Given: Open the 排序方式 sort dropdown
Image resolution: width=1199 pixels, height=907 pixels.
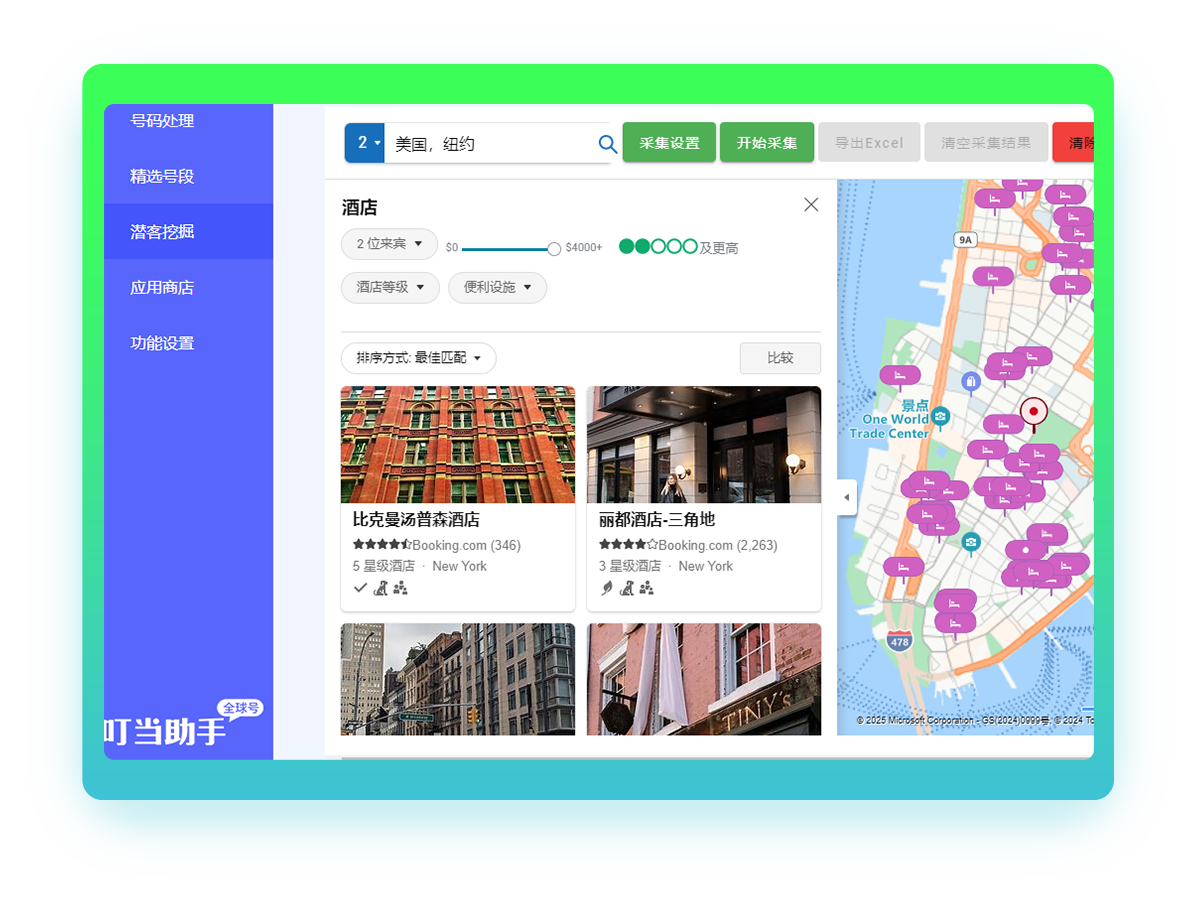Looking at the screenshot, I should tap(418, 358).
